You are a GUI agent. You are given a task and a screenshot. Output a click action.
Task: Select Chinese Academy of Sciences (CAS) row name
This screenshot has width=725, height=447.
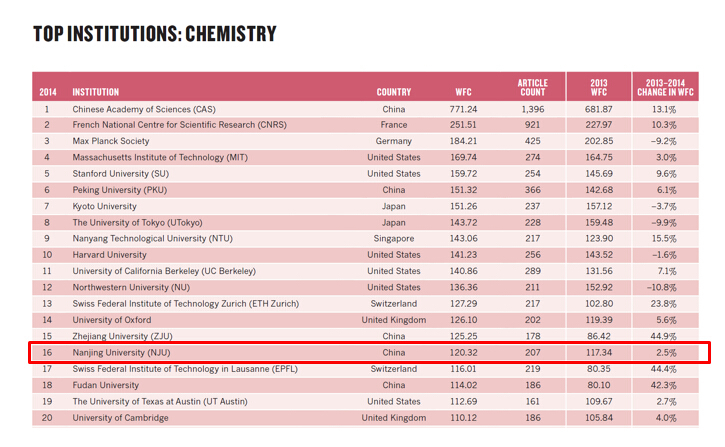coord(157,109)
